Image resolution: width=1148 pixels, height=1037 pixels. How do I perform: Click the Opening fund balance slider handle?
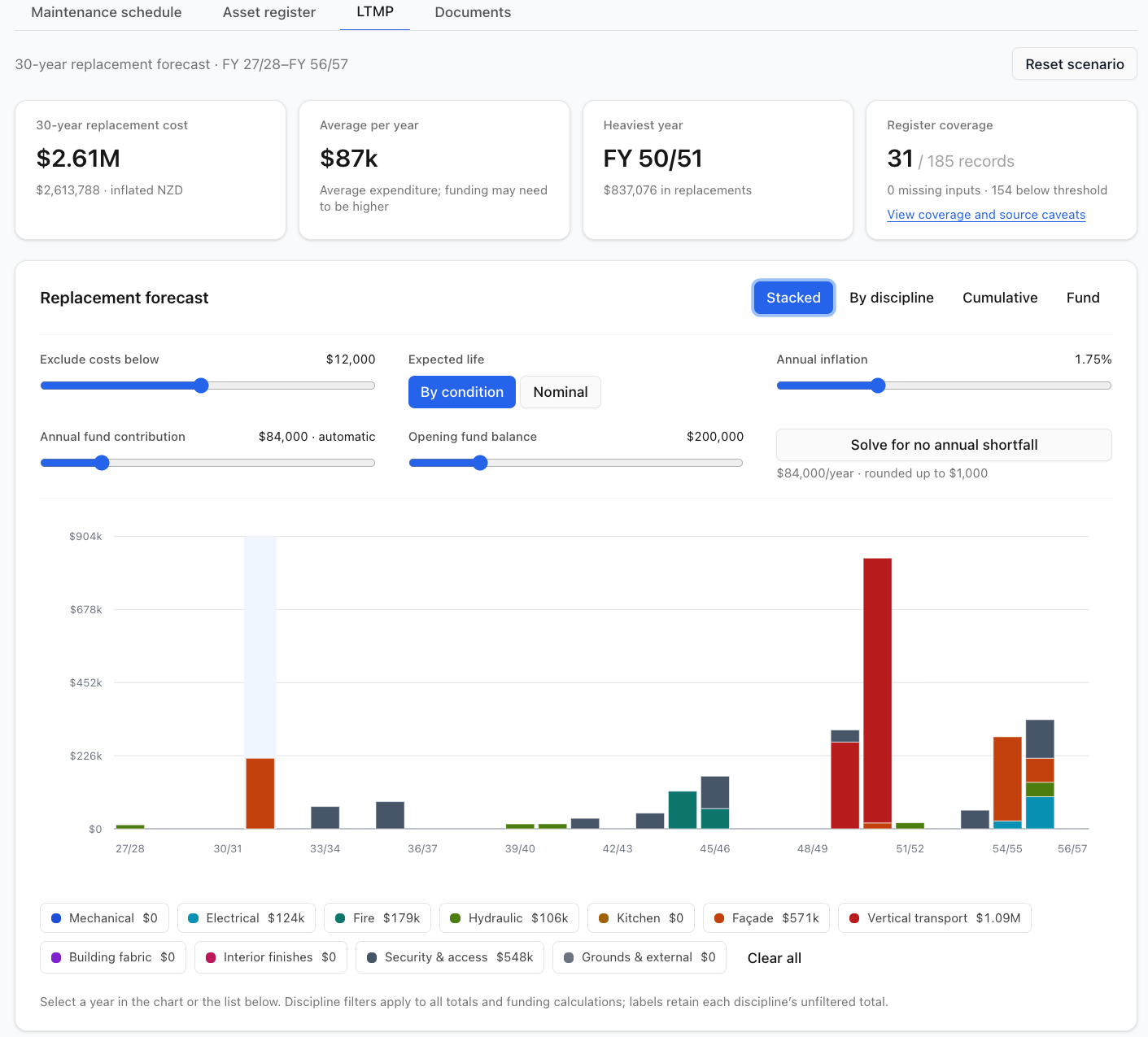pyautogui.click(x=480, y=463)
